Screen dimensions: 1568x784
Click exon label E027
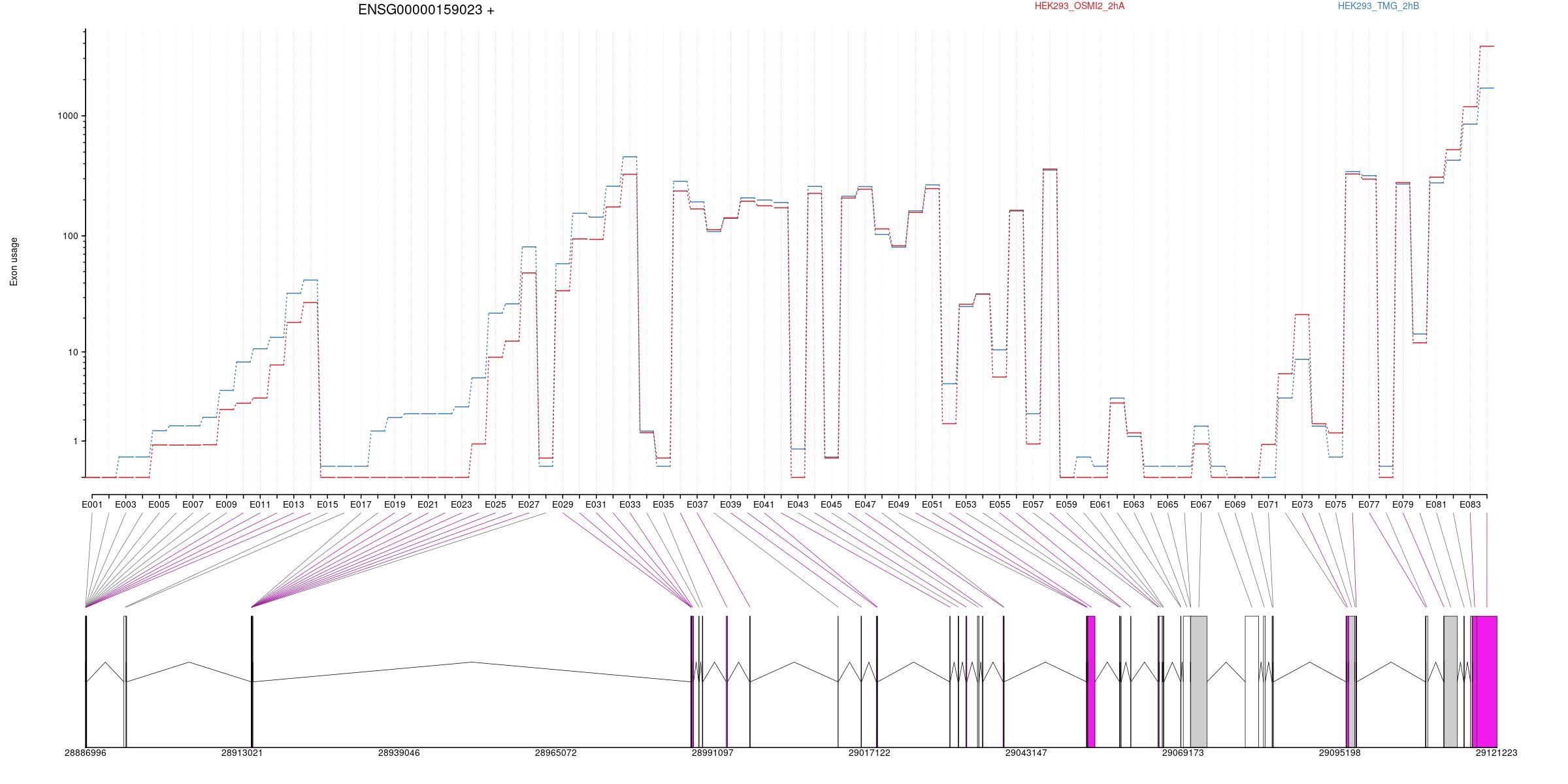[x=529, y=504]
